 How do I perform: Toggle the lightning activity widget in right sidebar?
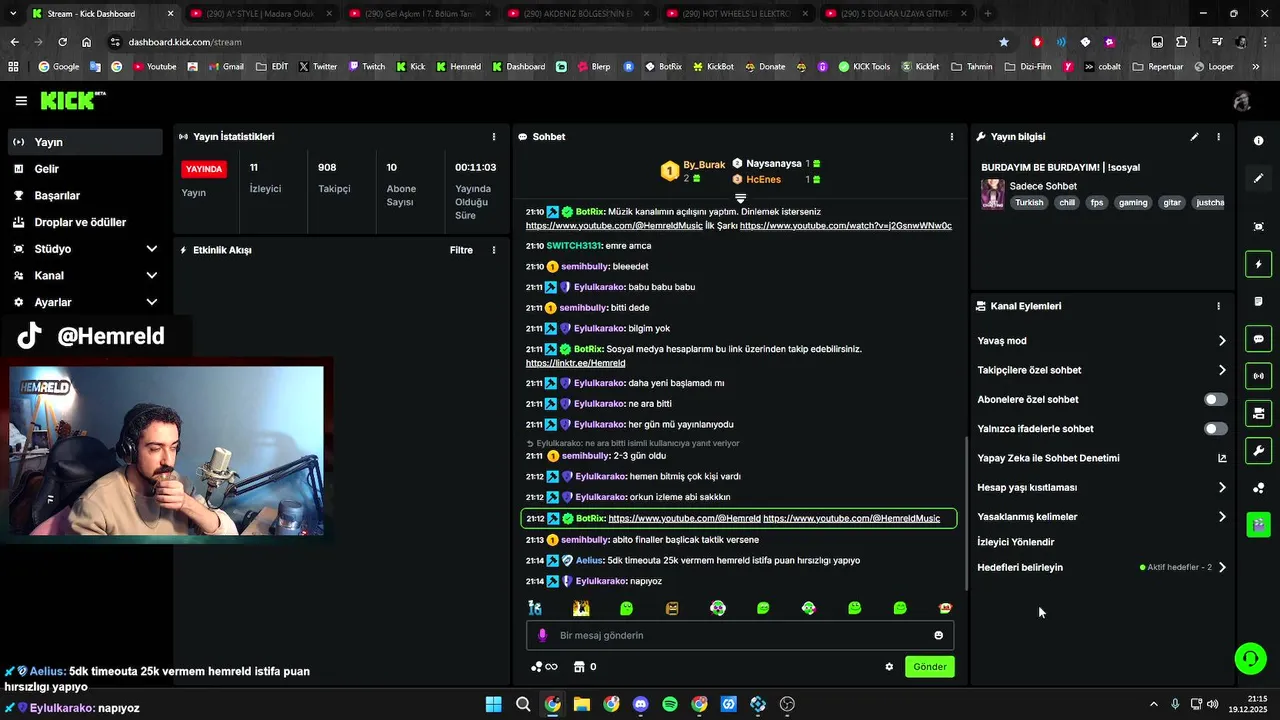[1258, 264]
